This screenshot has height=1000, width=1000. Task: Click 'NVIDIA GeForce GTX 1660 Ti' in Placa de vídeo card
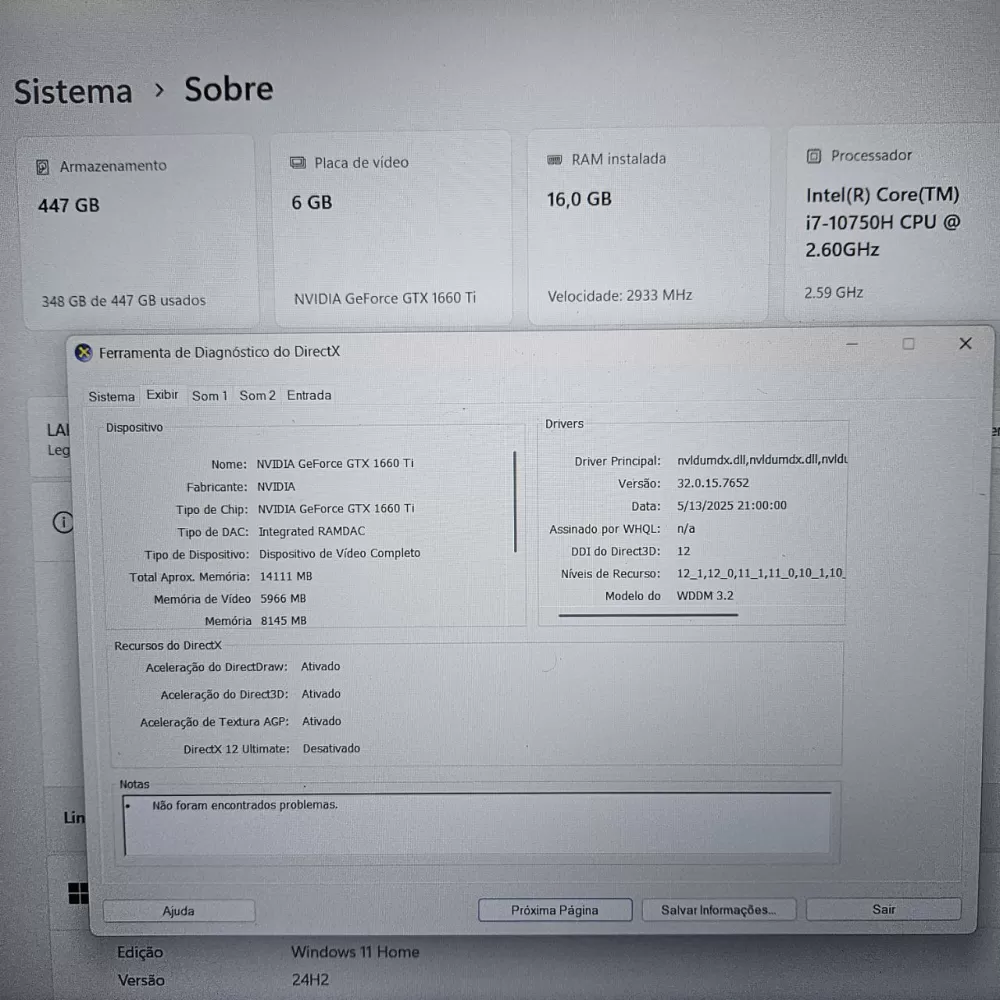(x=385, y=298)
